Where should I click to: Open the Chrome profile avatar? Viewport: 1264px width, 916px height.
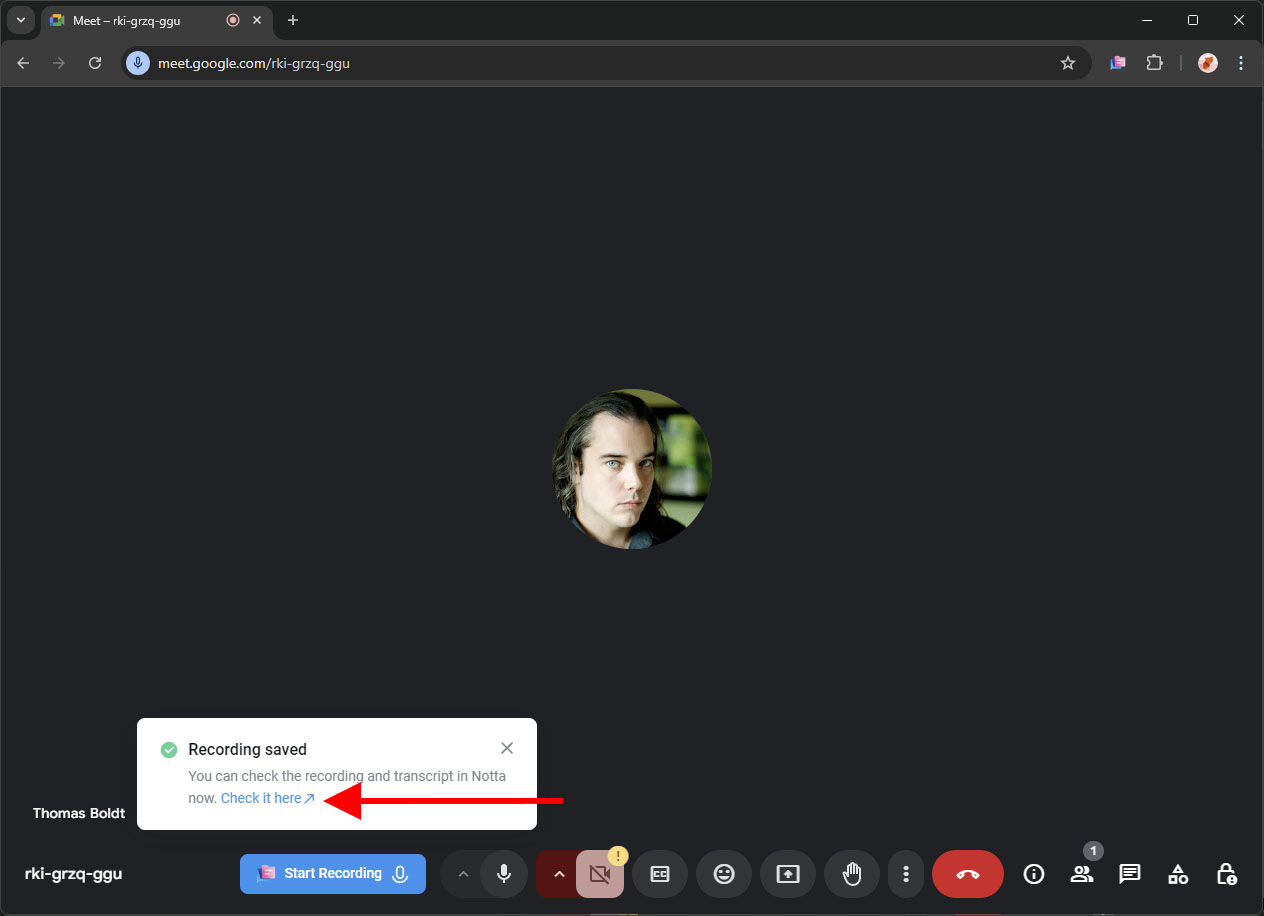pos(1208,63)
